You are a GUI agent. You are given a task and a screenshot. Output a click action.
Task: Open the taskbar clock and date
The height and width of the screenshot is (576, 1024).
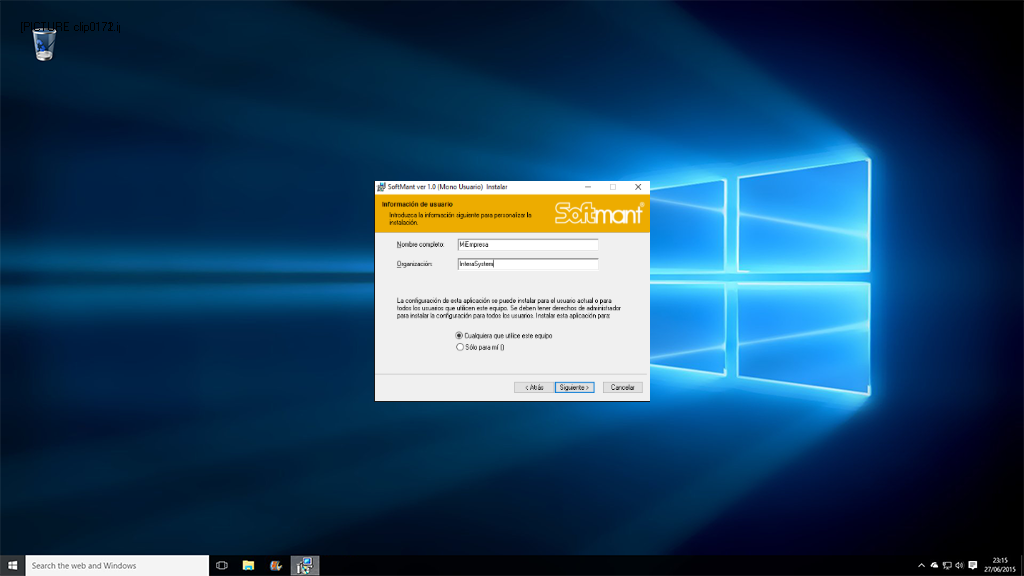click(999, 565)
